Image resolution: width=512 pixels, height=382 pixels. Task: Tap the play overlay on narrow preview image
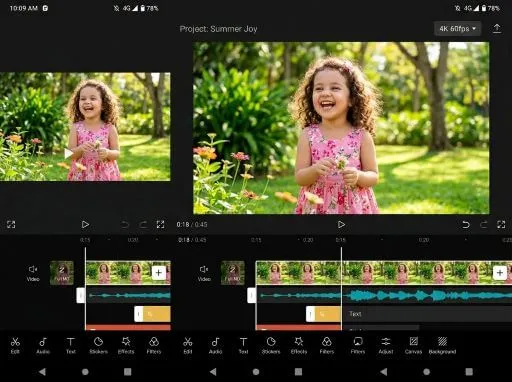68,153
